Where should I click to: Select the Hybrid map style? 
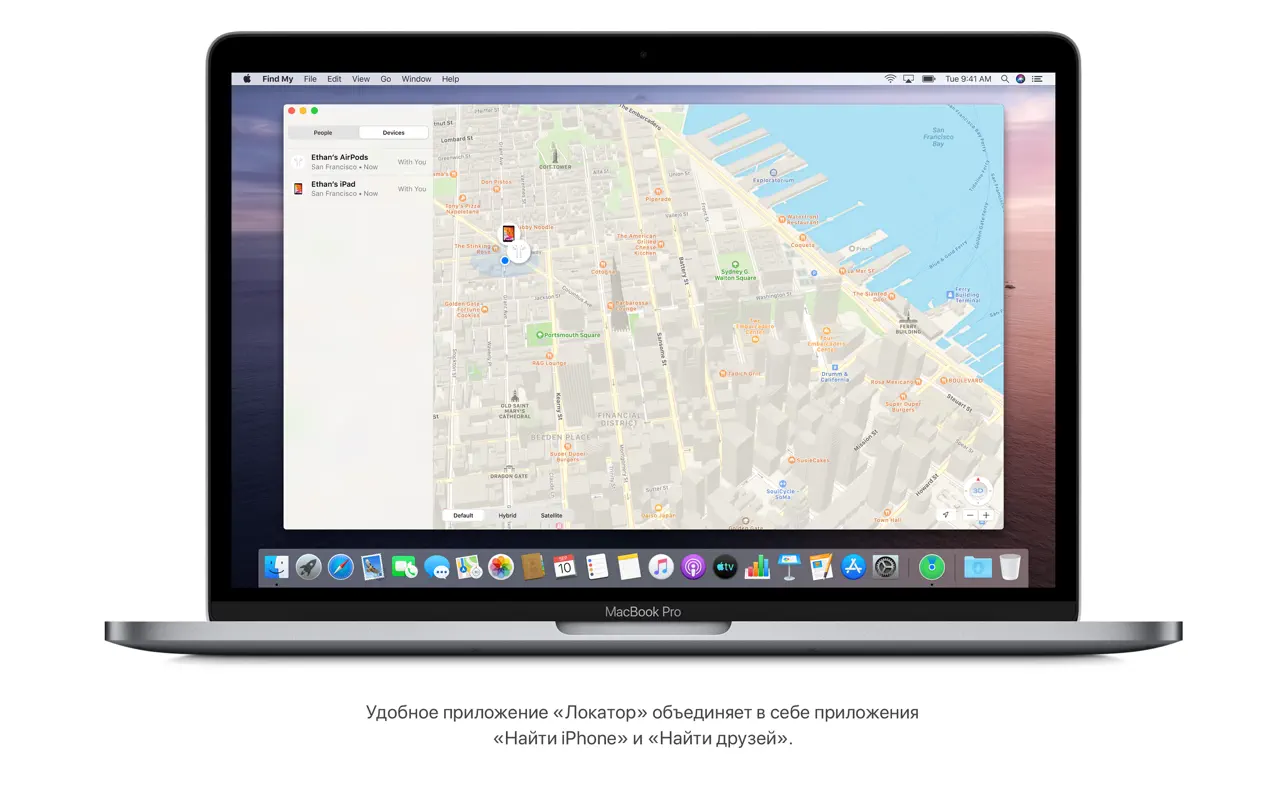(x=507, y=515)
